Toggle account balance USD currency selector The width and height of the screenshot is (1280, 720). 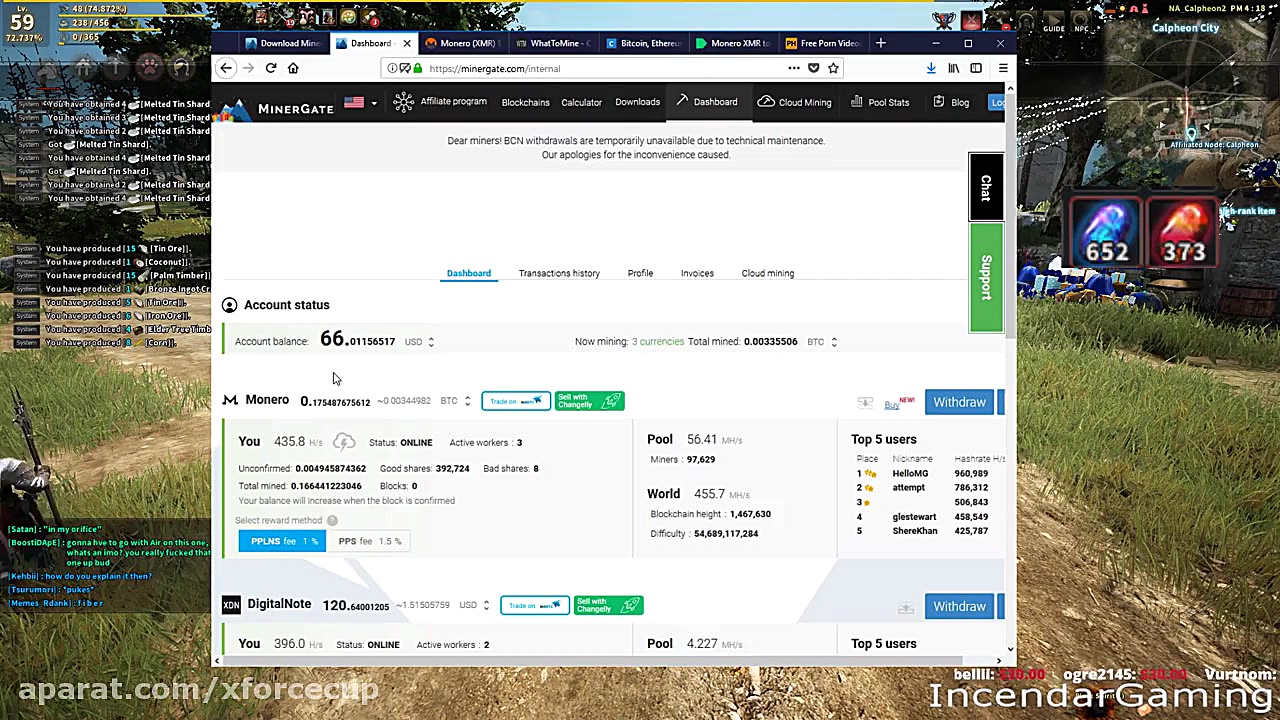click(431, 342)
